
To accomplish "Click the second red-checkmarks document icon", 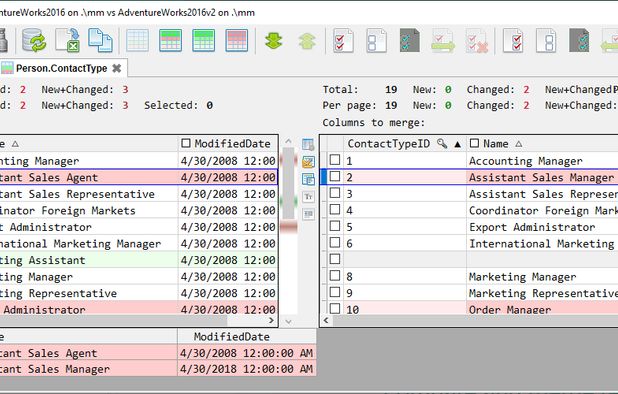I will (513, 40).
